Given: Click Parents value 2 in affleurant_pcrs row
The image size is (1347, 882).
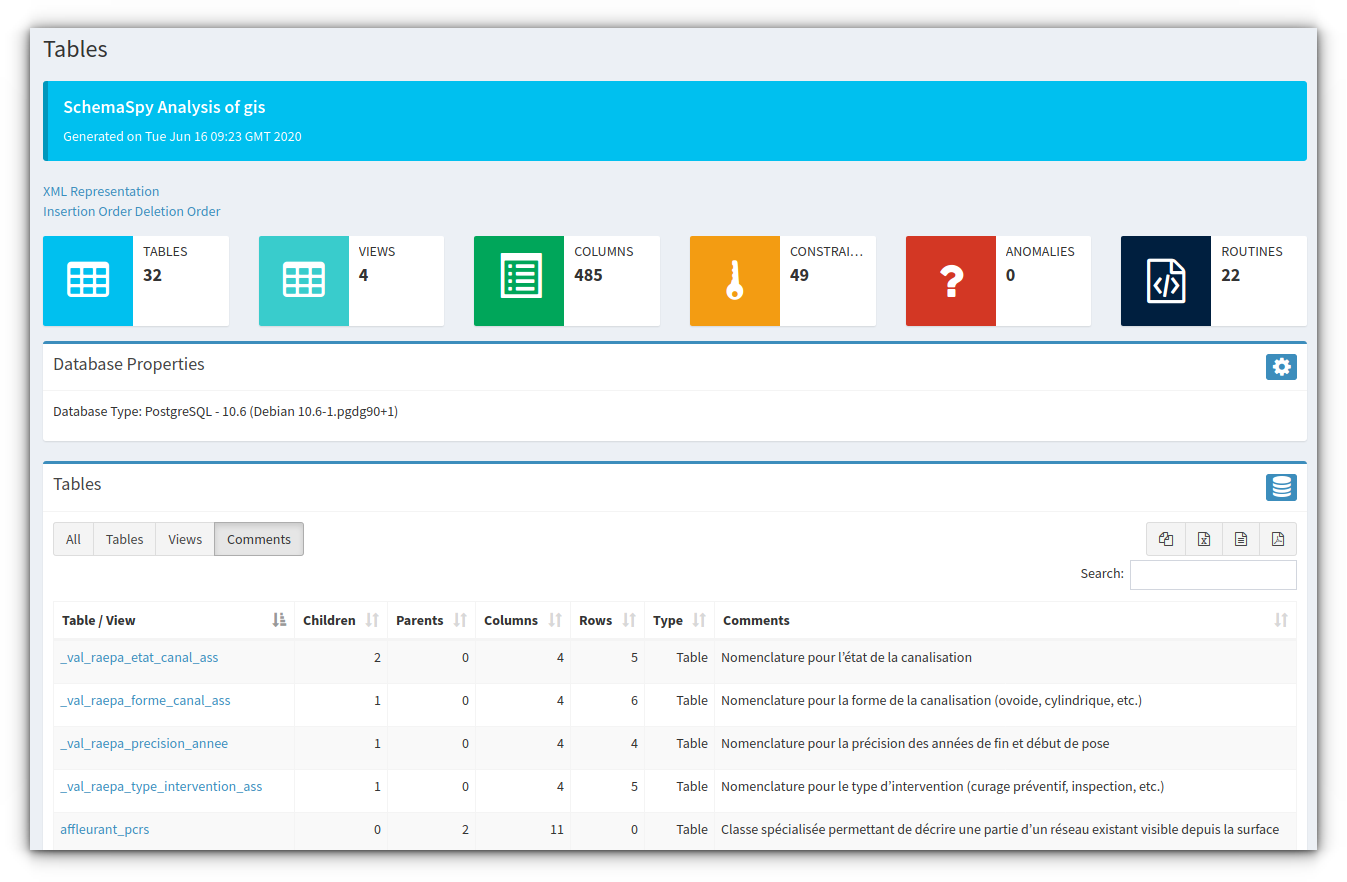Looking at the screenshot, I should click(x=465, y=829).
